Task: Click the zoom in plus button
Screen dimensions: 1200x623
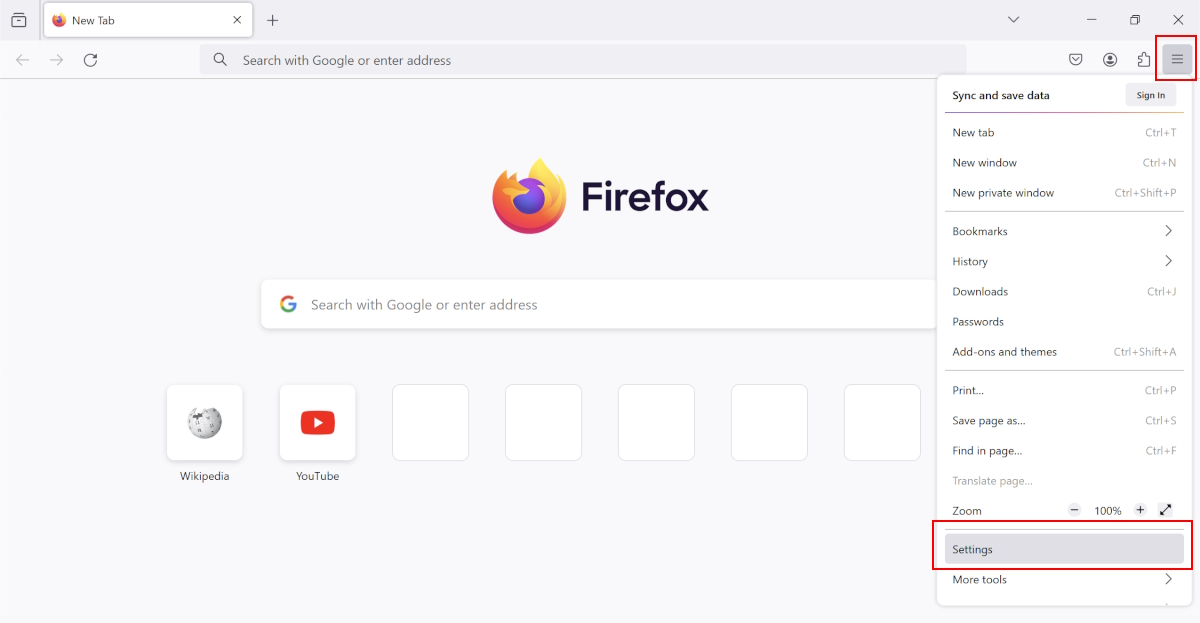Action: 1140,510
